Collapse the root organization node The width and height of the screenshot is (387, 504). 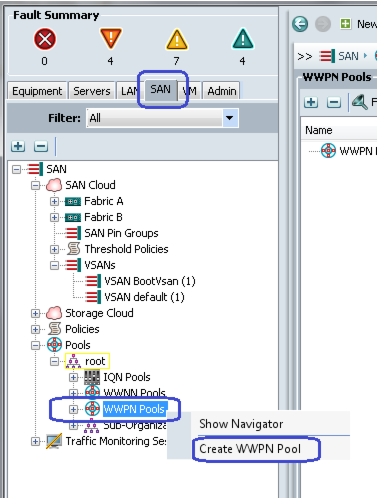(x=54, y=361)
